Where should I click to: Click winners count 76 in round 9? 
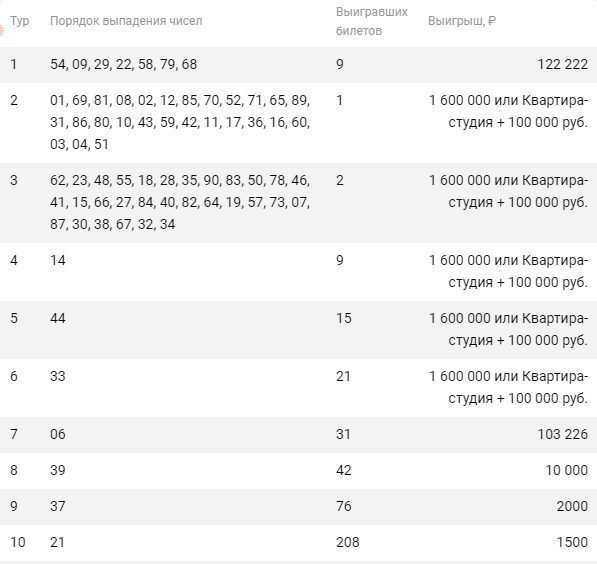(x=343, y=506)
